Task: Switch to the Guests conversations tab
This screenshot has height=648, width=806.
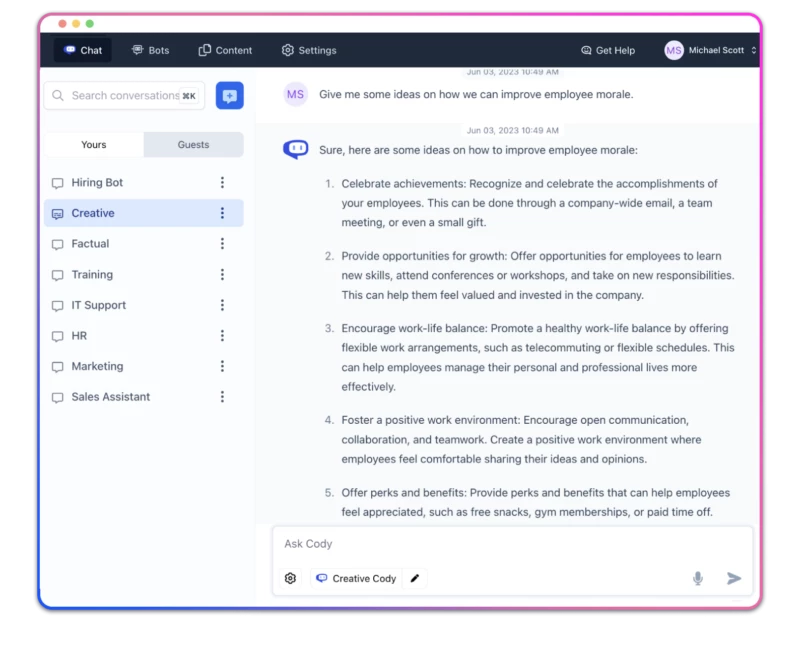Action: [192, 144]
